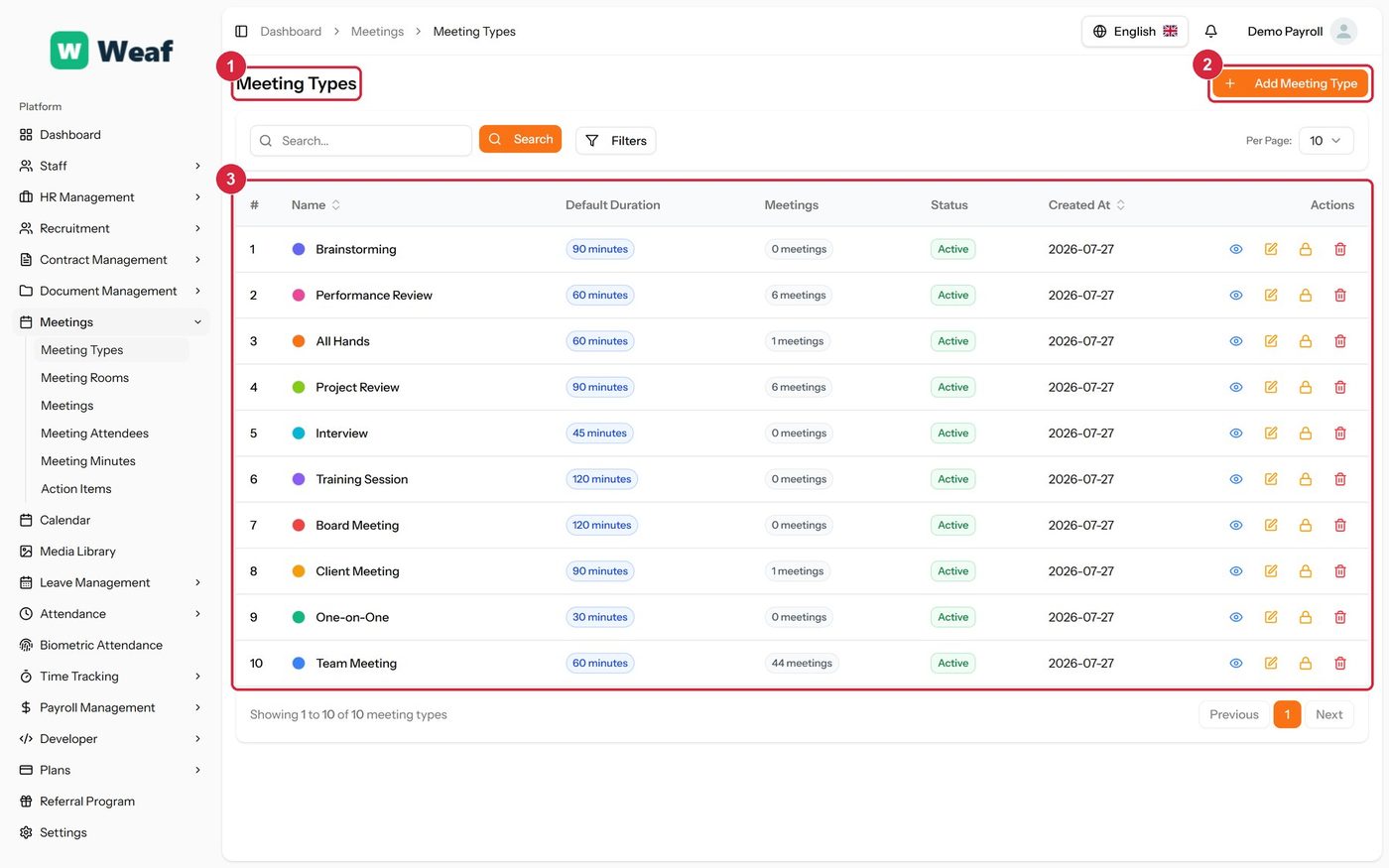The image size is (1389, 868).
Task: Delete the All Hands meeting type
Action: pyautogui.click(x=1340, y=341)
